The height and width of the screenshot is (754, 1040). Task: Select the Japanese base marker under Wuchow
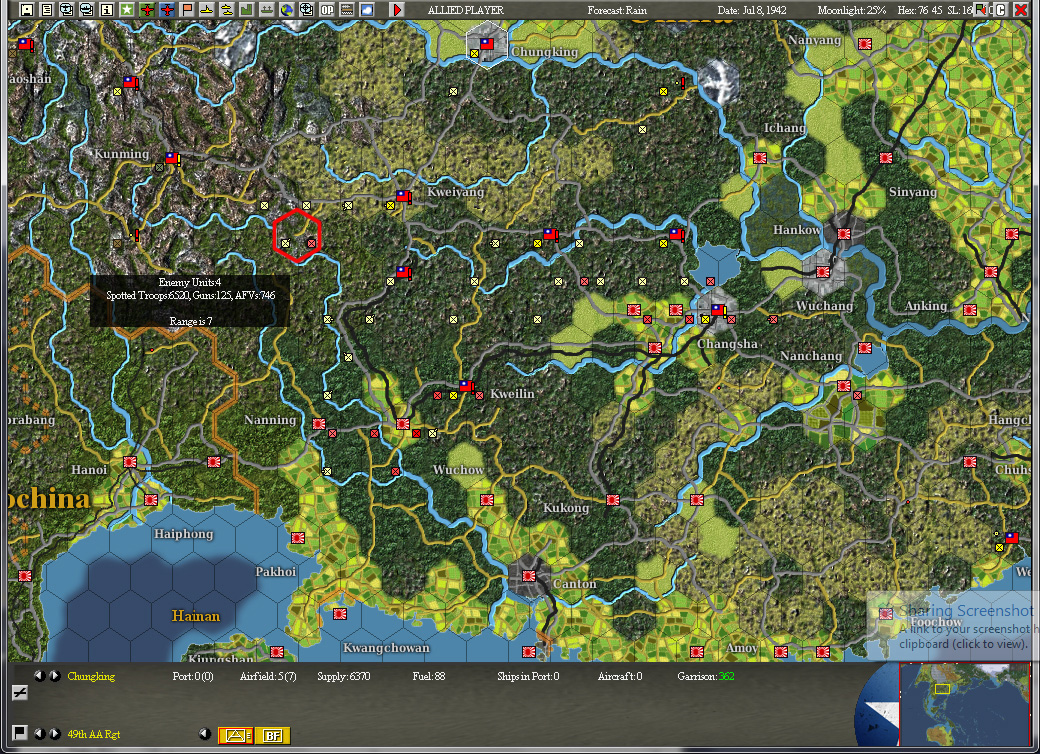point(487,499)
